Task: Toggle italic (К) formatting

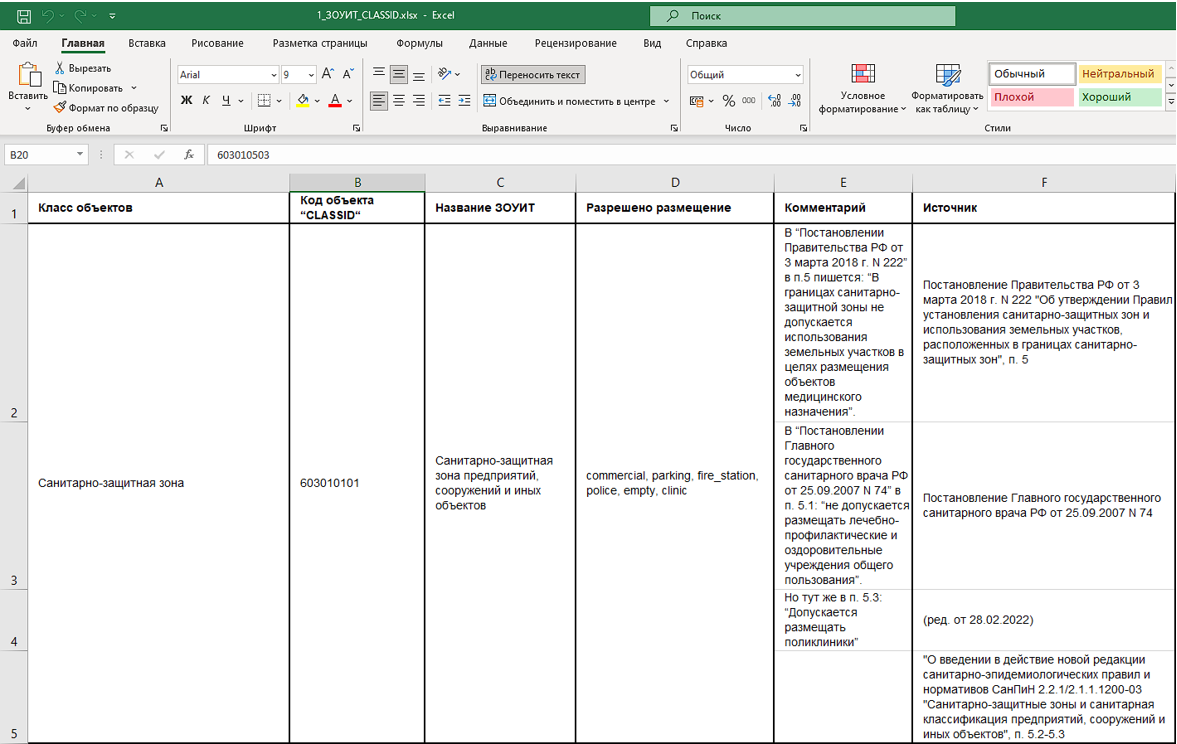Action: pos(206,101)
